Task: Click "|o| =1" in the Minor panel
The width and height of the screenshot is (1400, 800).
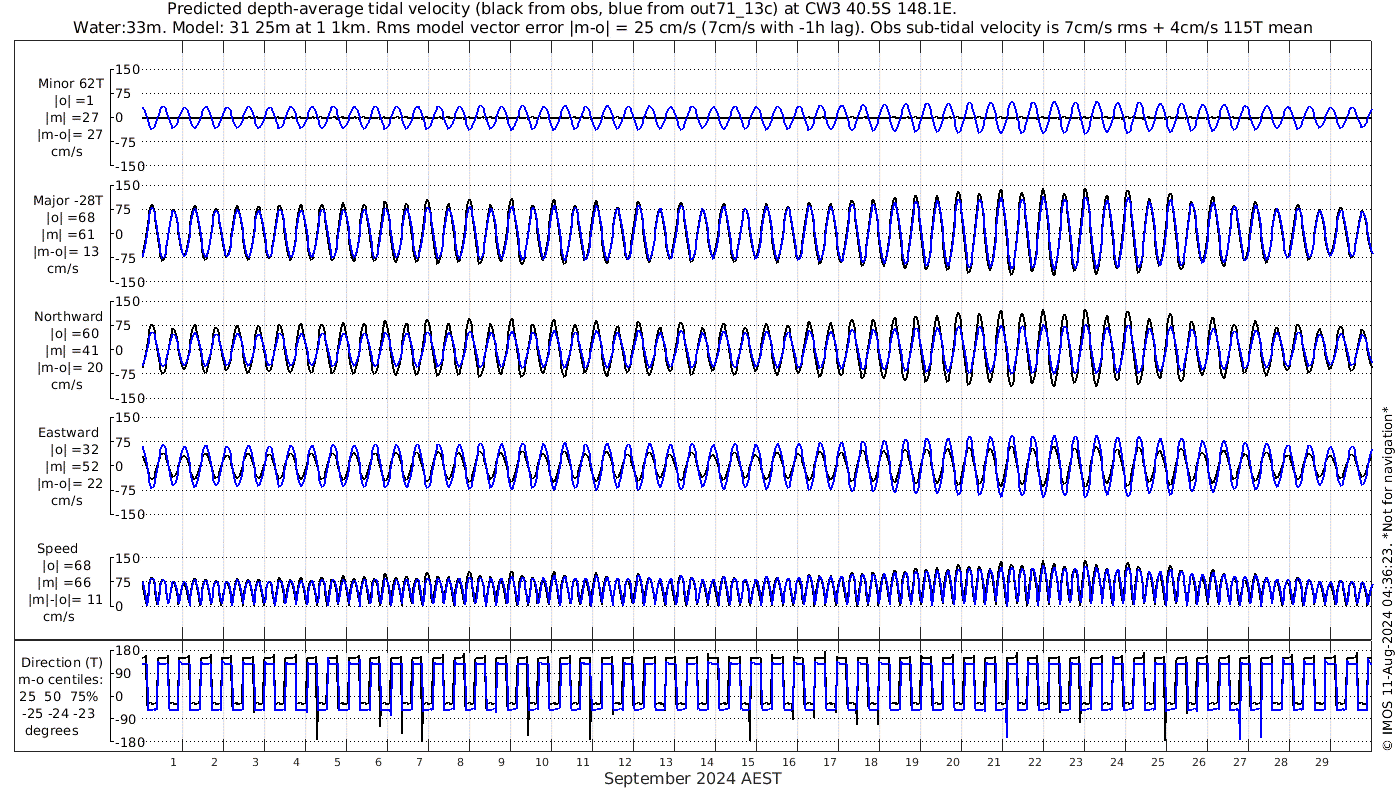Action: (x=73, y=101)
